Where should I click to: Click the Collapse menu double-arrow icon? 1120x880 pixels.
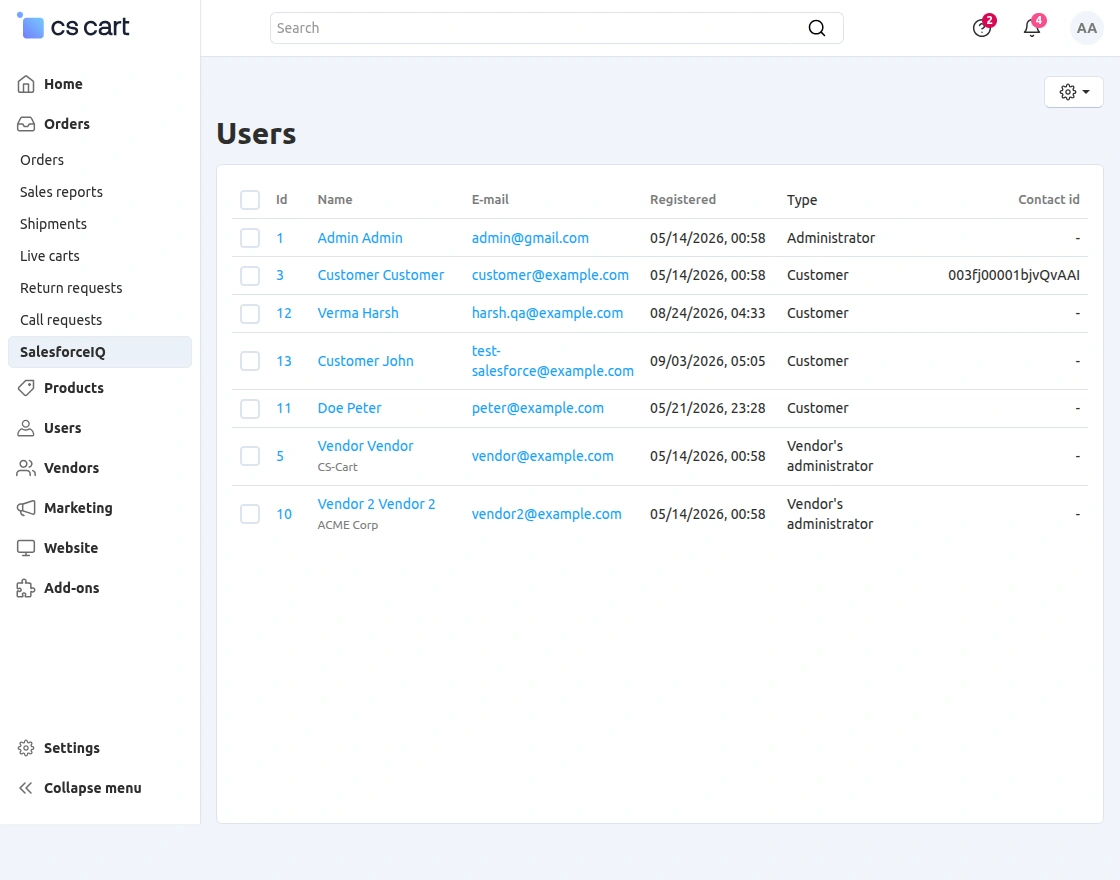pos(26,788)
